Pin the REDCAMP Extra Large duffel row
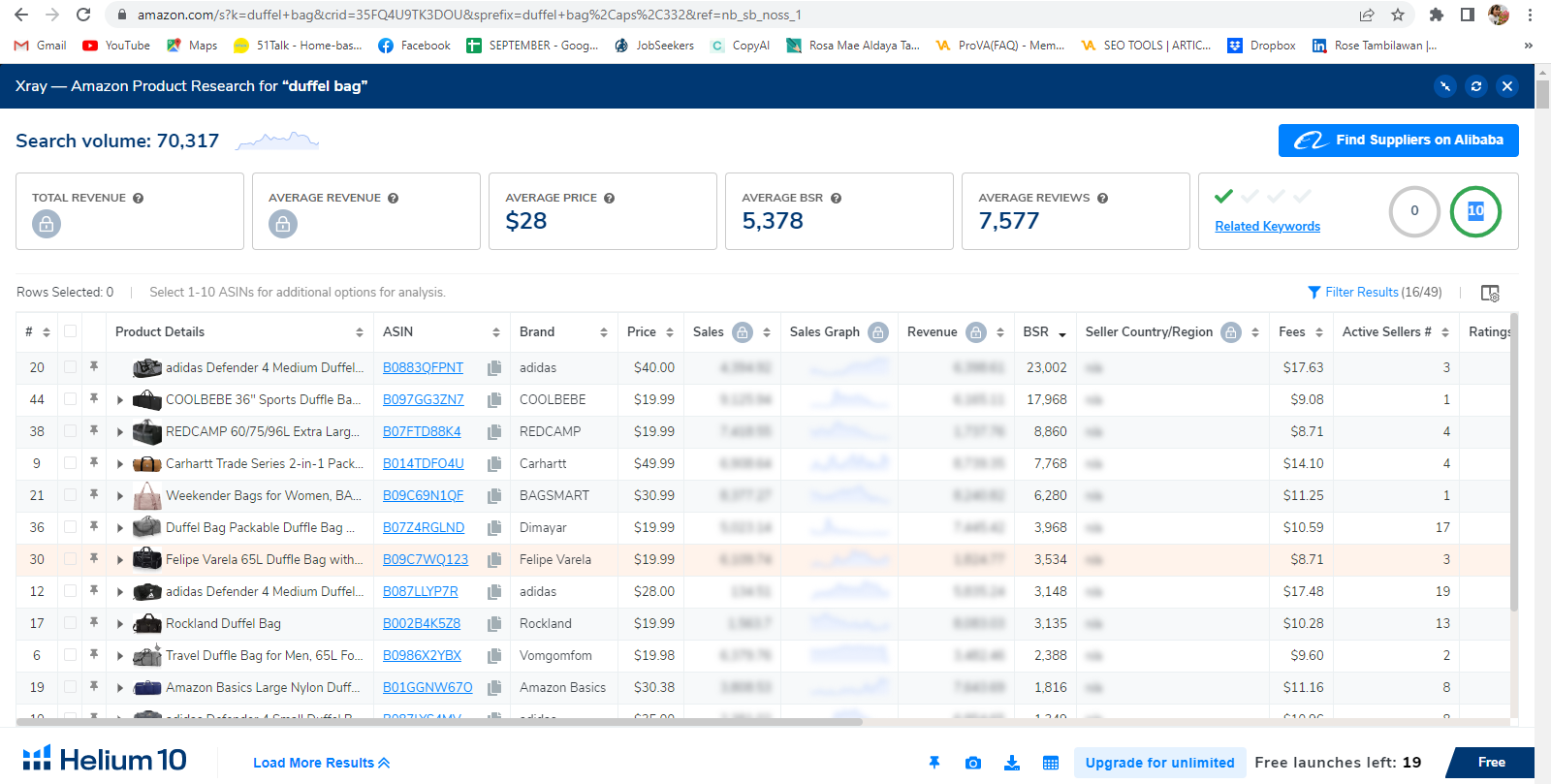1551x784 pixels. [x=94, y=431]
